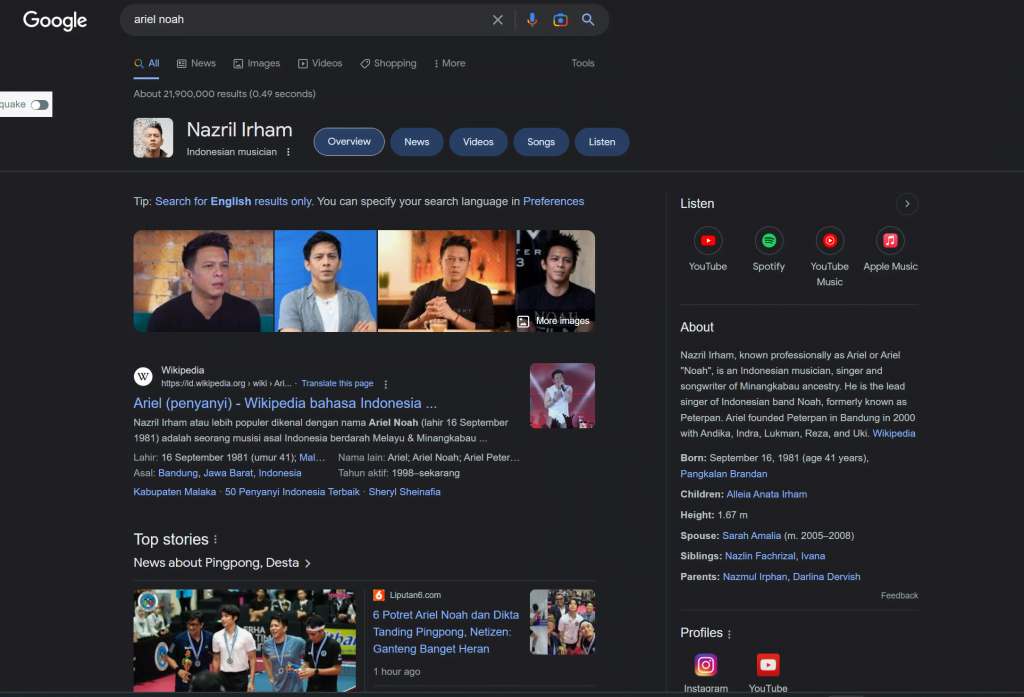The height and width of the screenshot is (697, 1024).
Task: Switch to the Images search tab
Action: [x=257, y=62]
